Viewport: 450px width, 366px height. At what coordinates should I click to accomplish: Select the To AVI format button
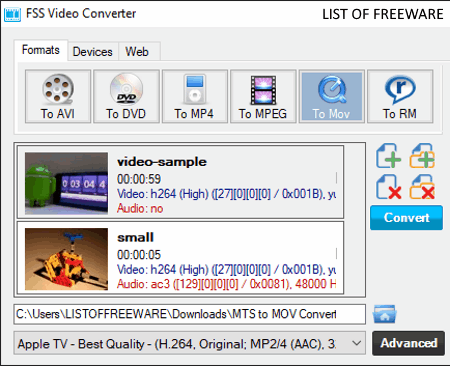click(x=58, y=96)
